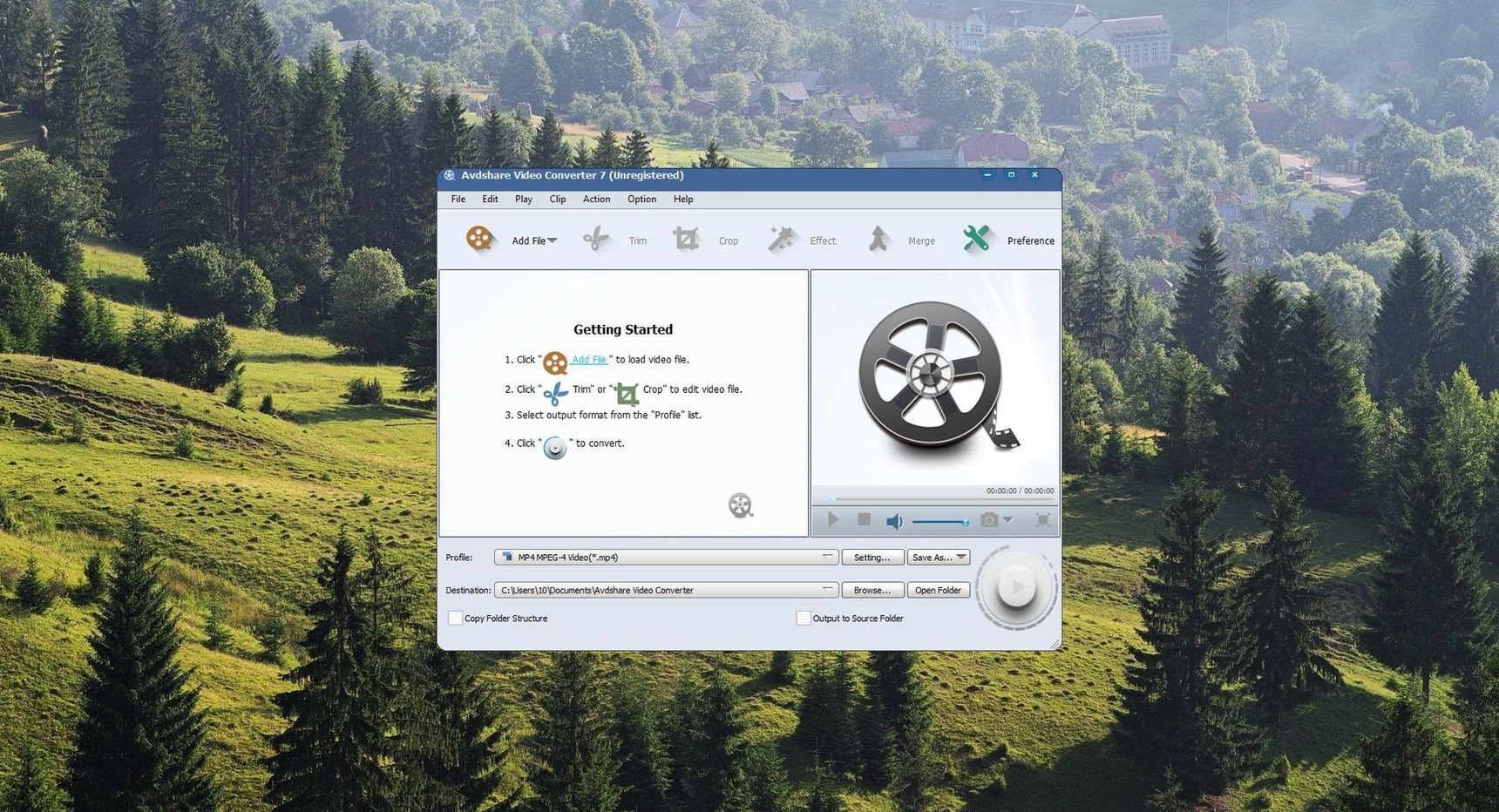Viewport: 1499px width, 812px height.
Task: Click the Add File film reel icon
Action: 479,238
